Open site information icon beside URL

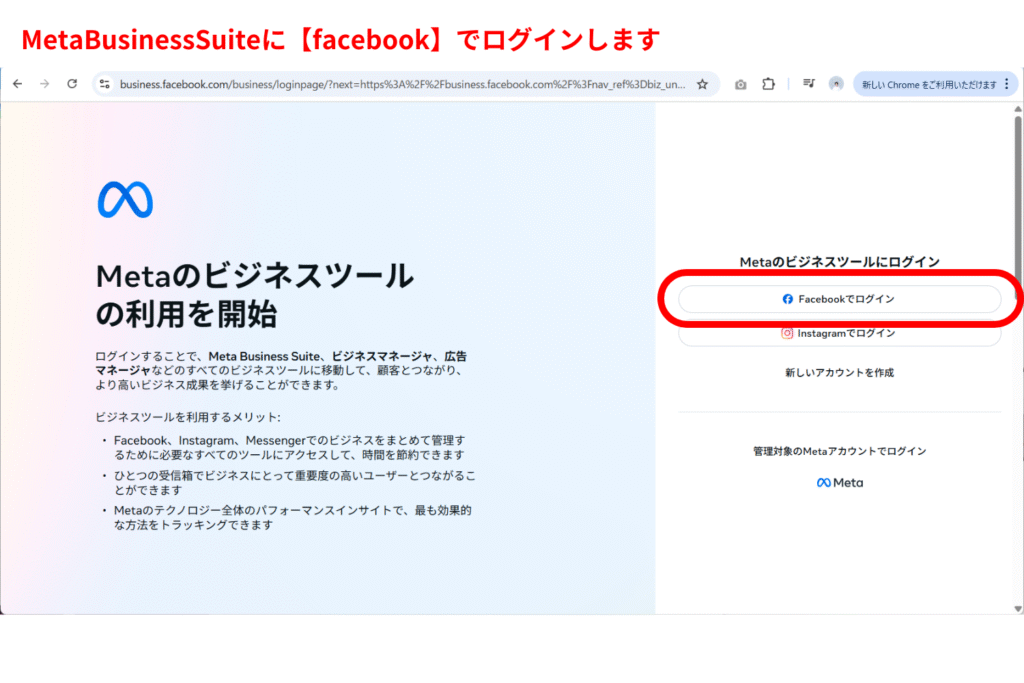point(104,85)
